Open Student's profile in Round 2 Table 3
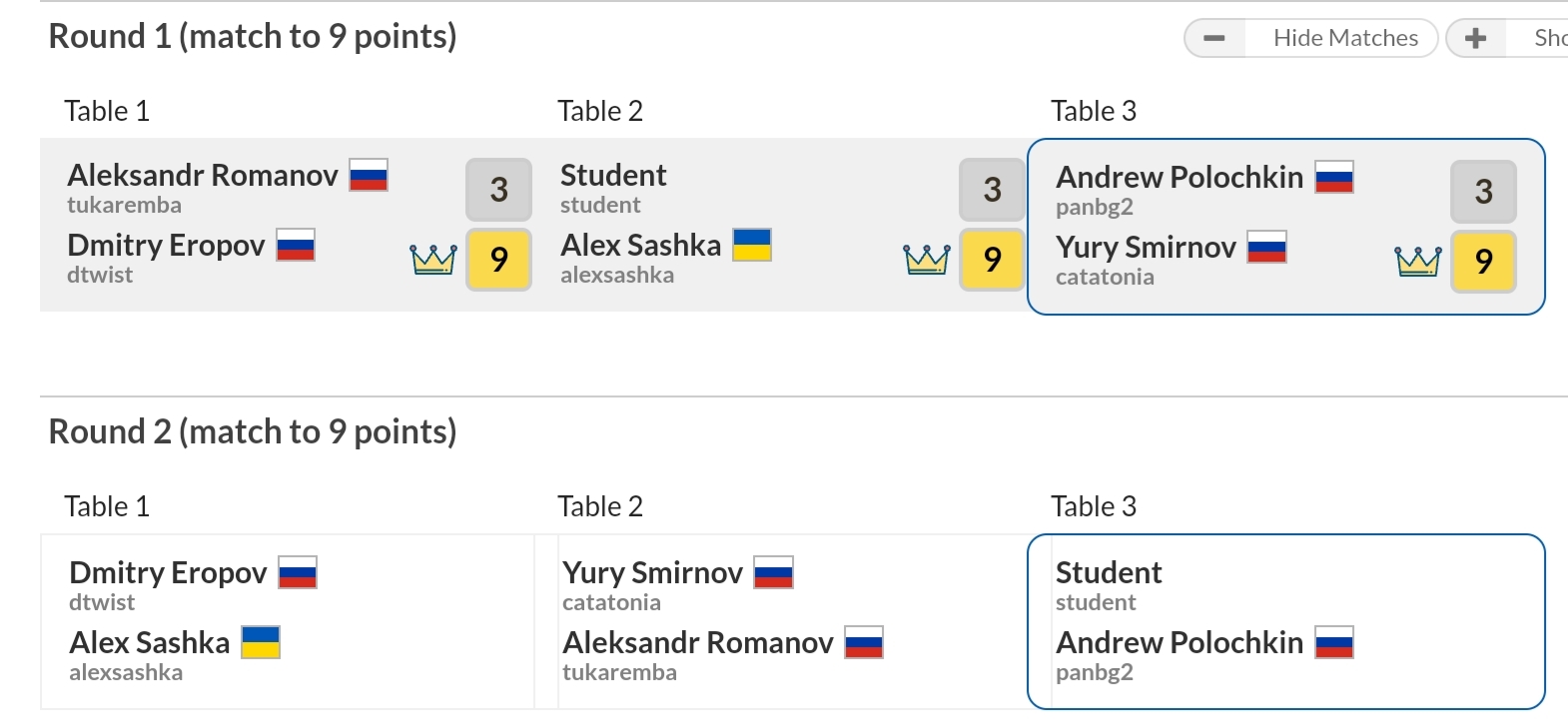The image size is (1568, 728). coord(1109,573)
